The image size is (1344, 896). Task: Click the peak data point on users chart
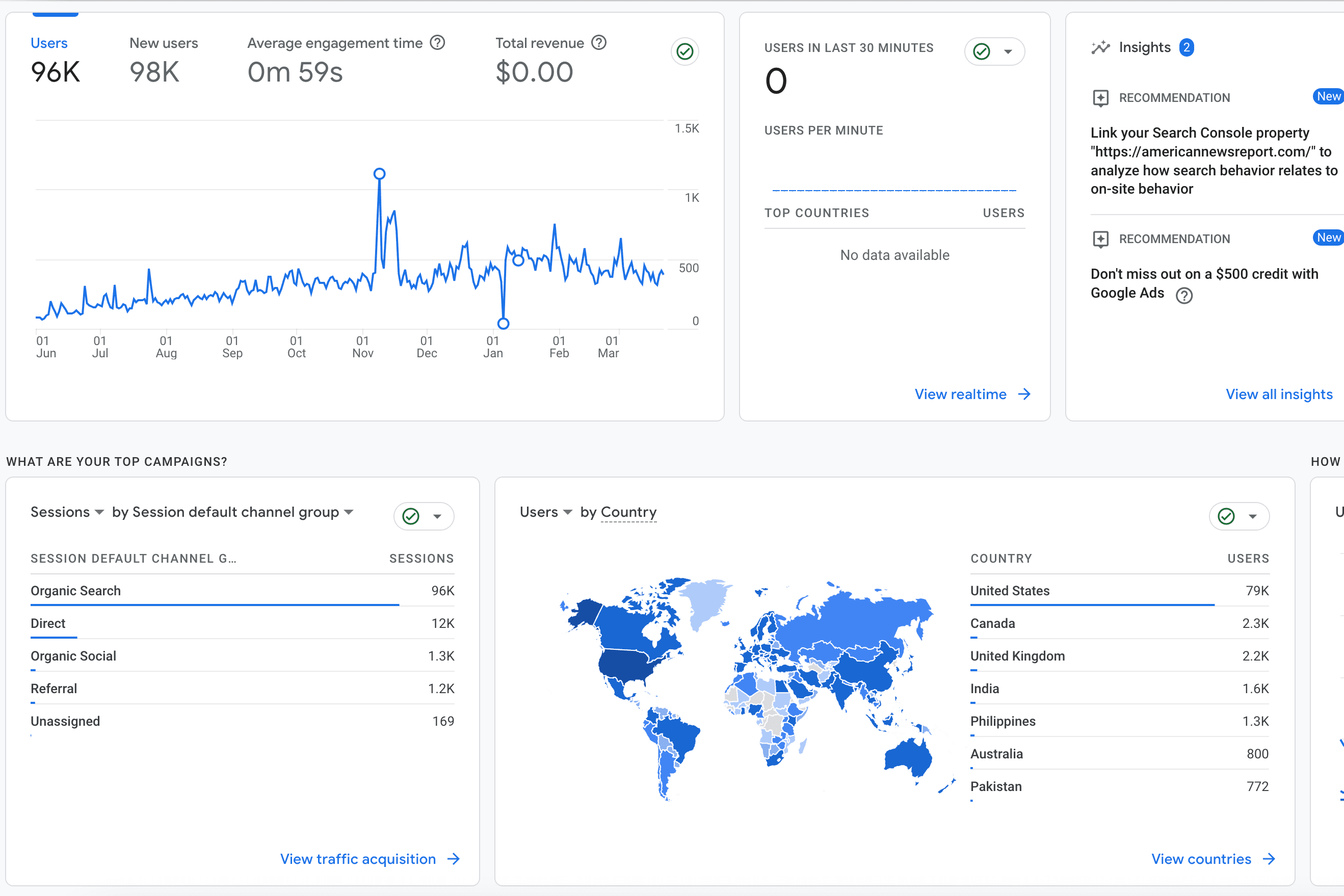click(379, 174)
